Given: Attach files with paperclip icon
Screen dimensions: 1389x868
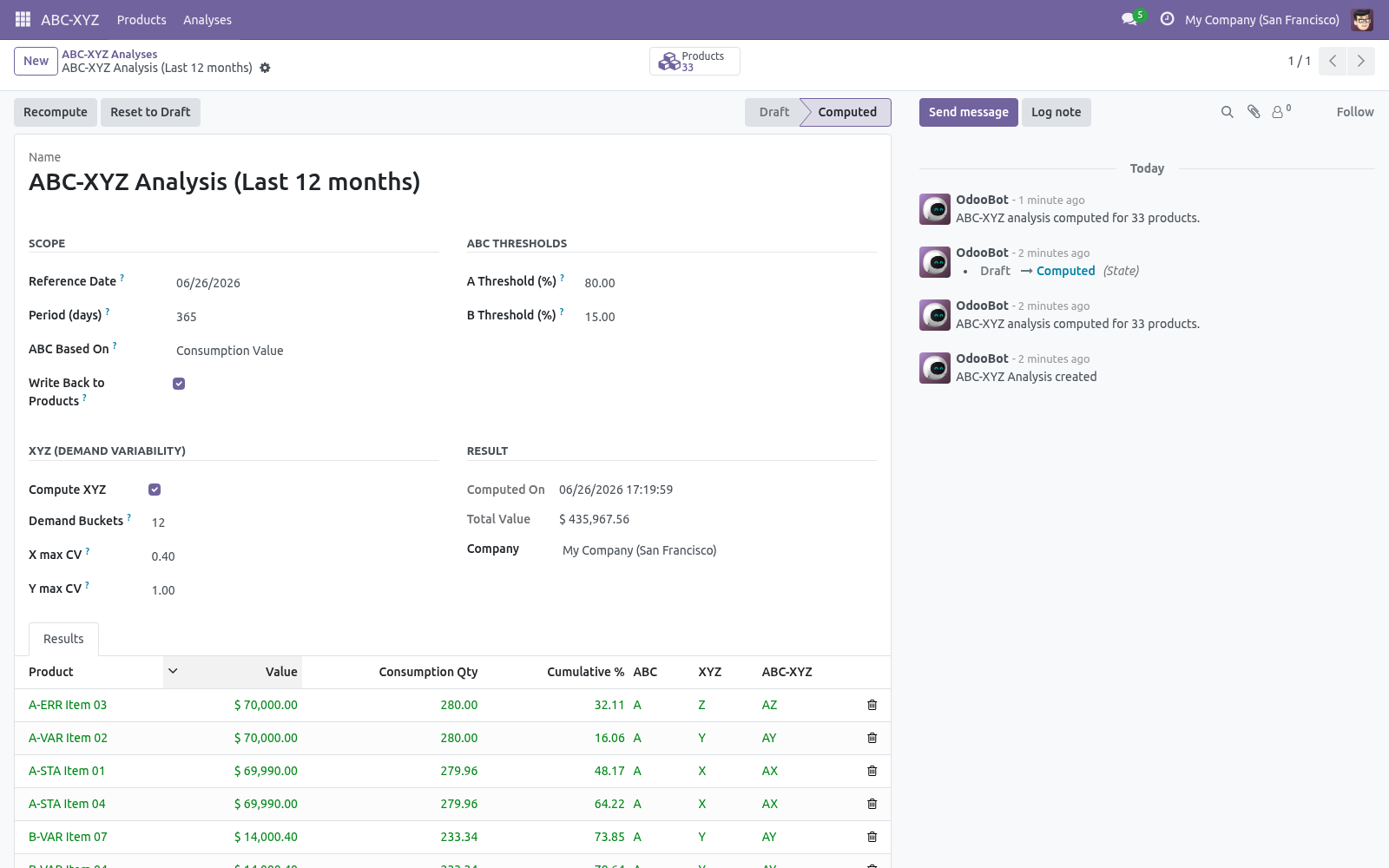Looking at the screenshot, I should click(x=1254, y=112).
